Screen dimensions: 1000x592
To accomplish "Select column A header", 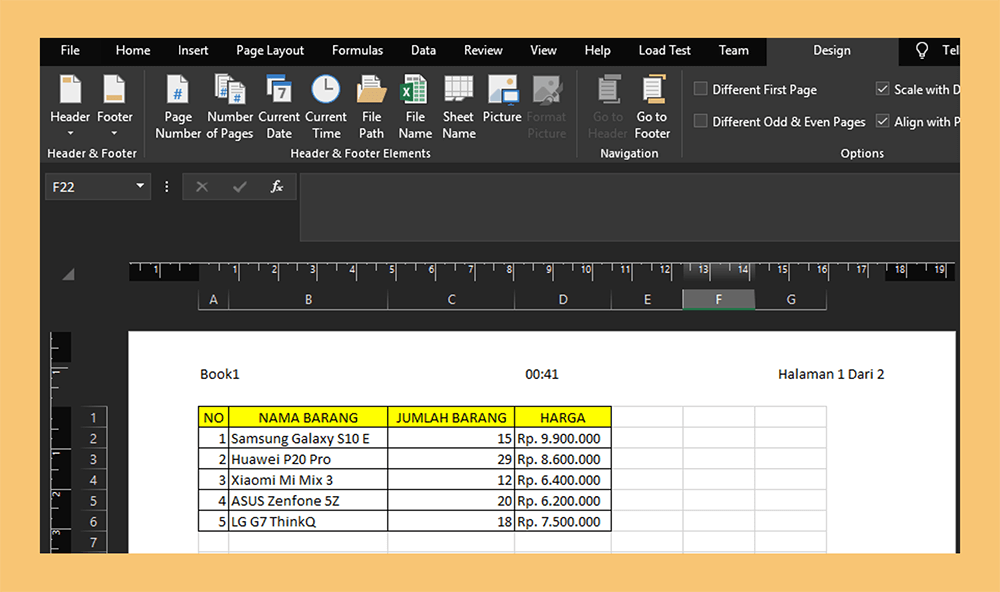I will (213, 299).
